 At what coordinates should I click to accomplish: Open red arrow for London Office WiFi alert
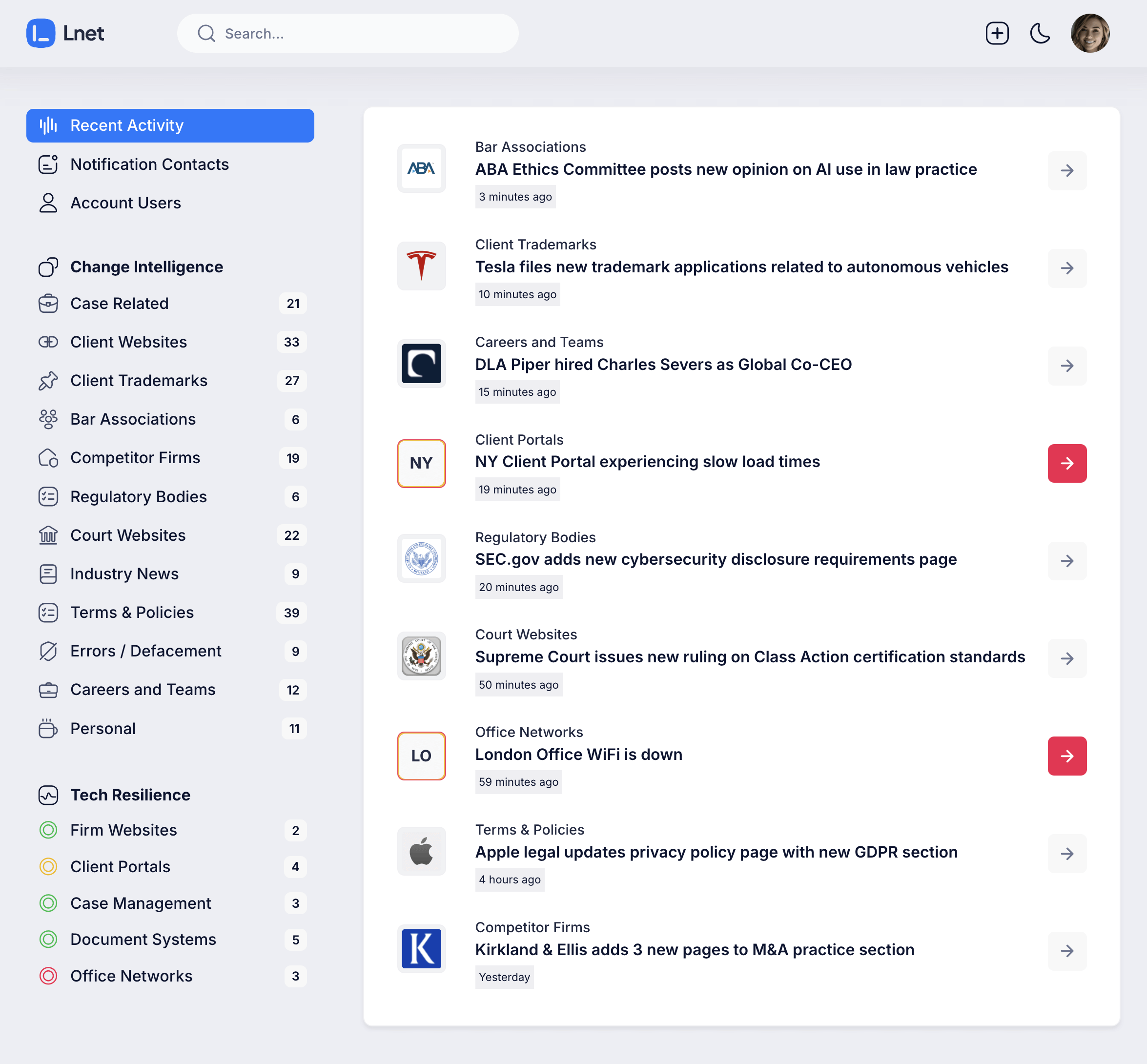tap(1066, 756)
